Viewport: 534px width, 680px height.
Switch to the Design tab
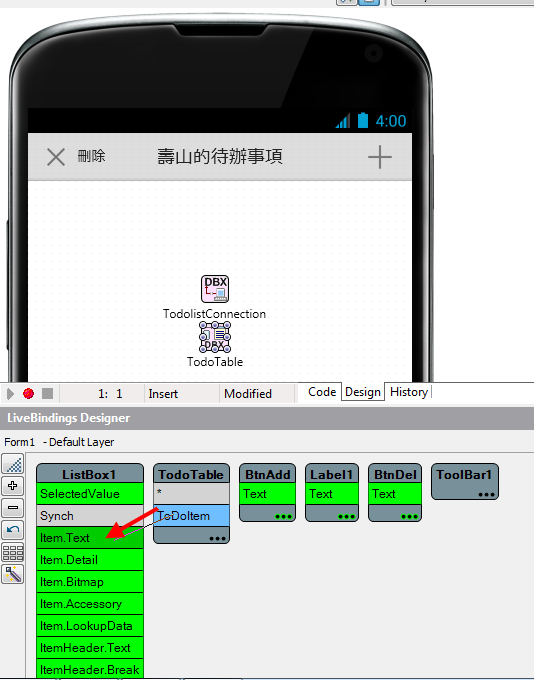pyautogui.click(x=363, y=392)
